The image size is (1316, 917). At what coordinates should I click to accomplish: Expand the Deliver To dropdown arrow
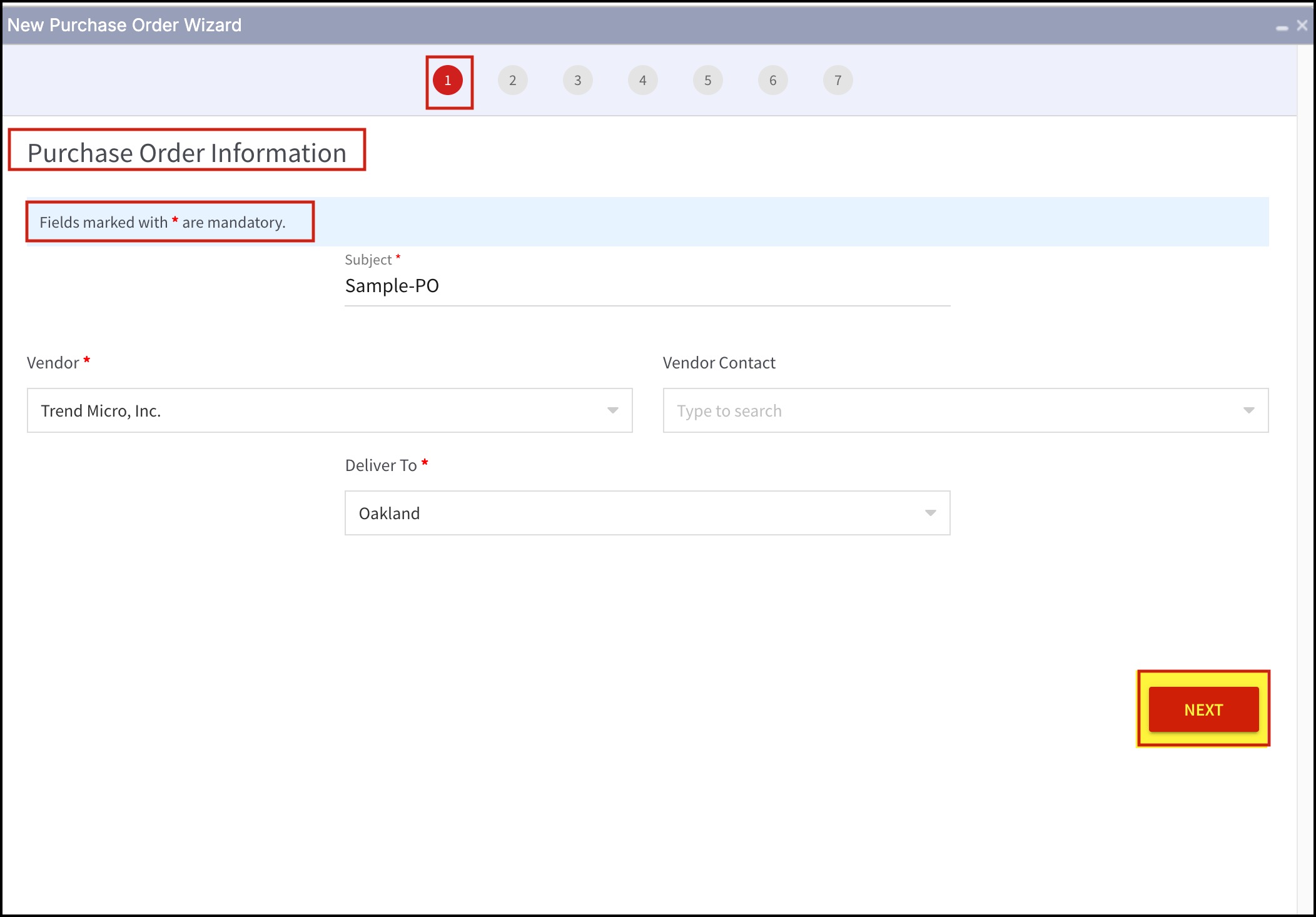[x=930, y=513]
